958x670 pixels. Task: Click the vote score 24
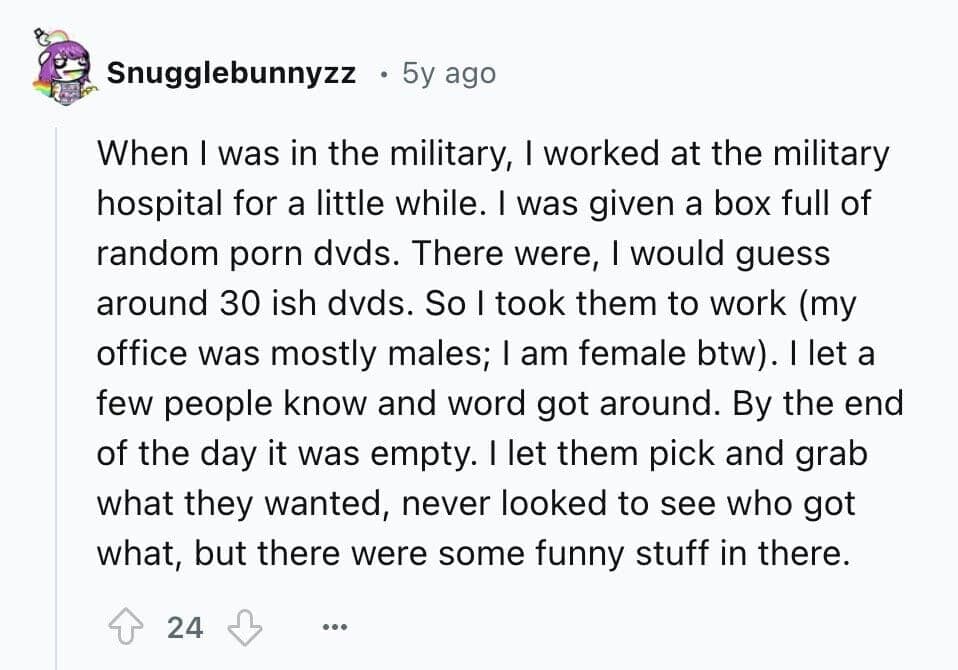point(185,627)
